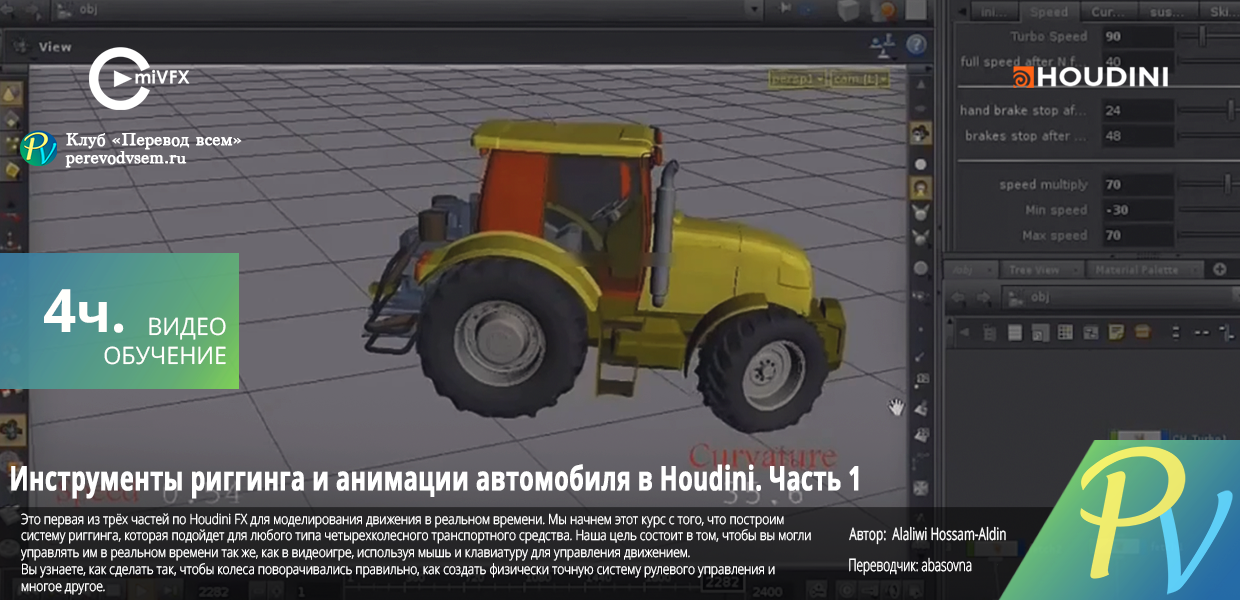The width and height of the screenshot is (1240, 600).
Task: Select the second tool icon in the left viewport toolbar
Action: (11, 119)
